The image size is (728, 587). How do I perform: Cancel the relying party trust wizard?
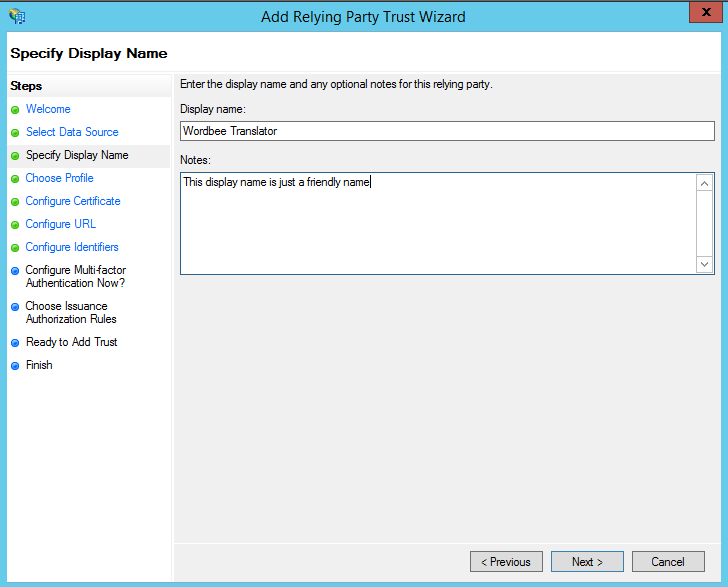pos(668,562)
